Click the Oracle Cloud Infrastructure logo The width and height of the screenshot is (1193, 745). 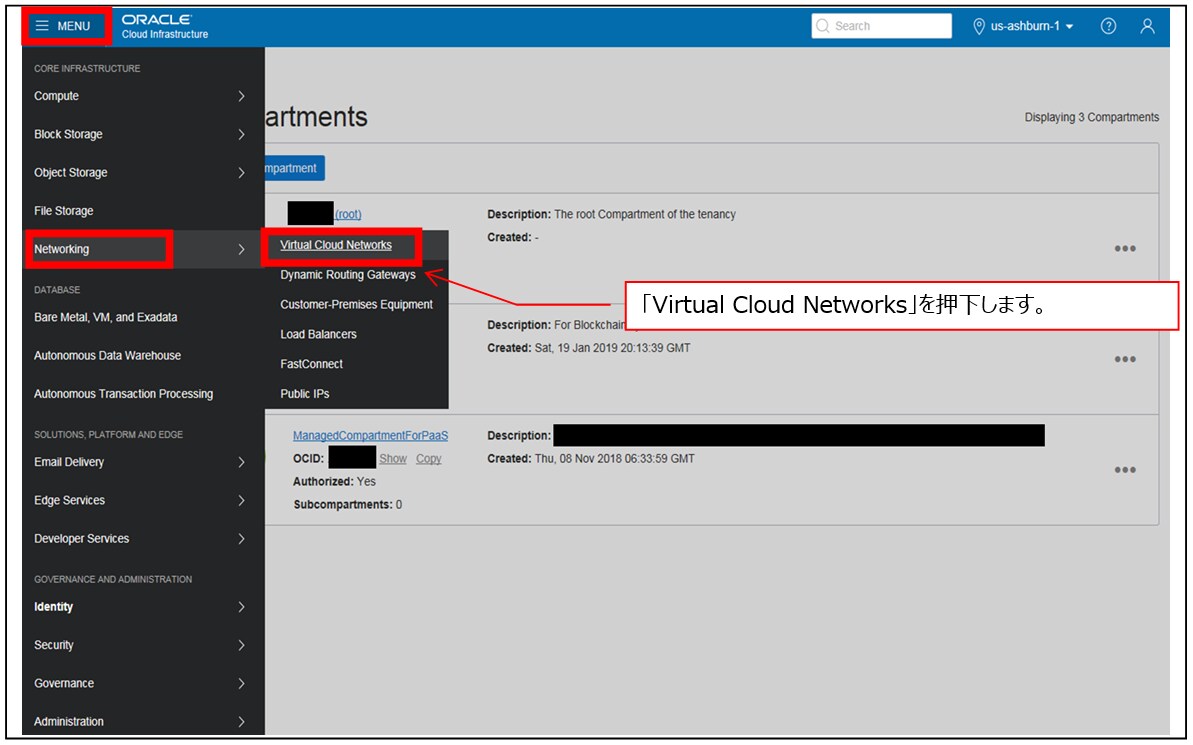[x=164, y=26]
